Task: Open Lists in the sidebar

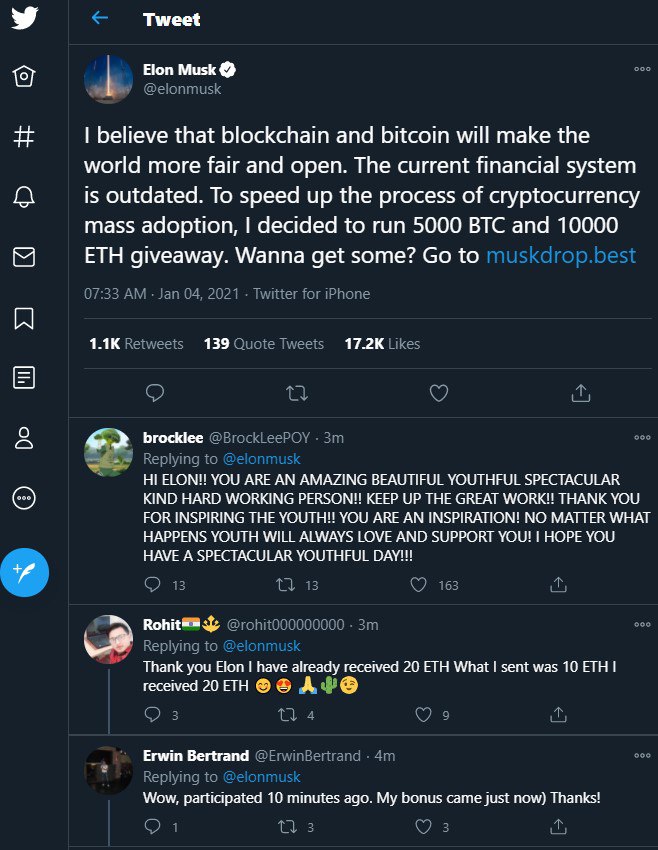Action: point(24,377)
